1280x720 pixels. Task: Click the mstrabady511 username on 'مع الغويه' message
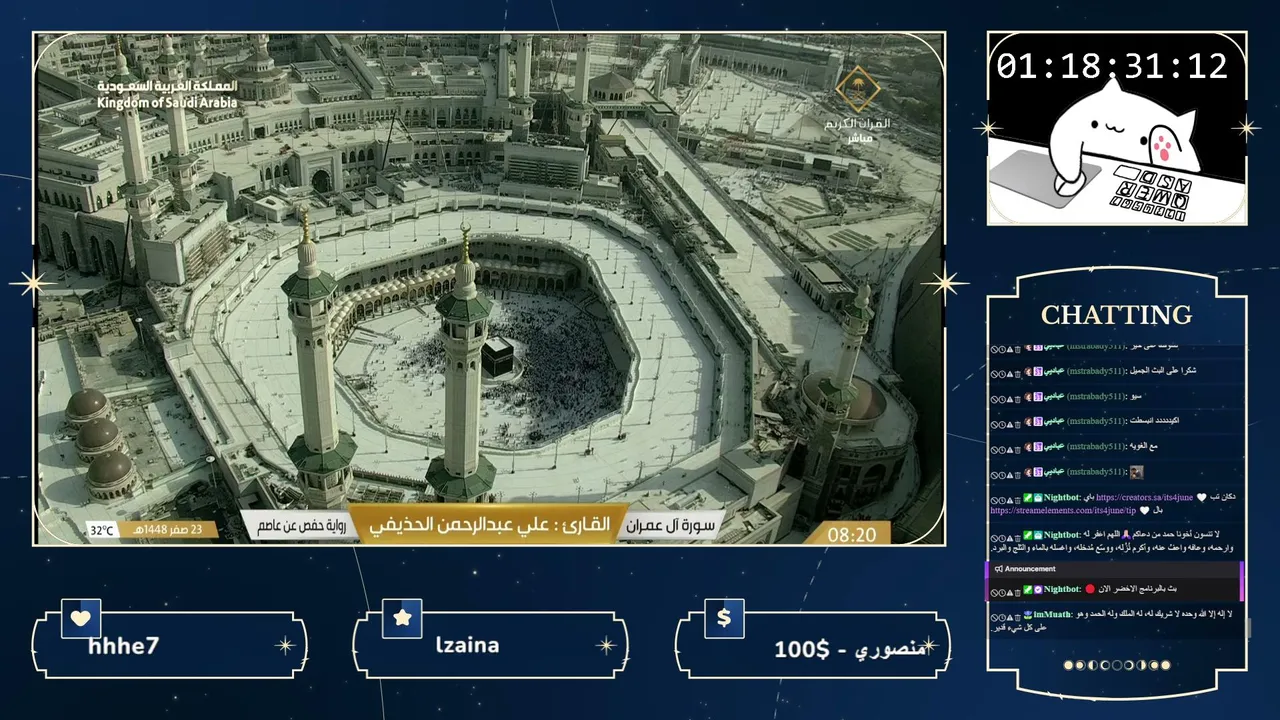[x=1096, y=446]
